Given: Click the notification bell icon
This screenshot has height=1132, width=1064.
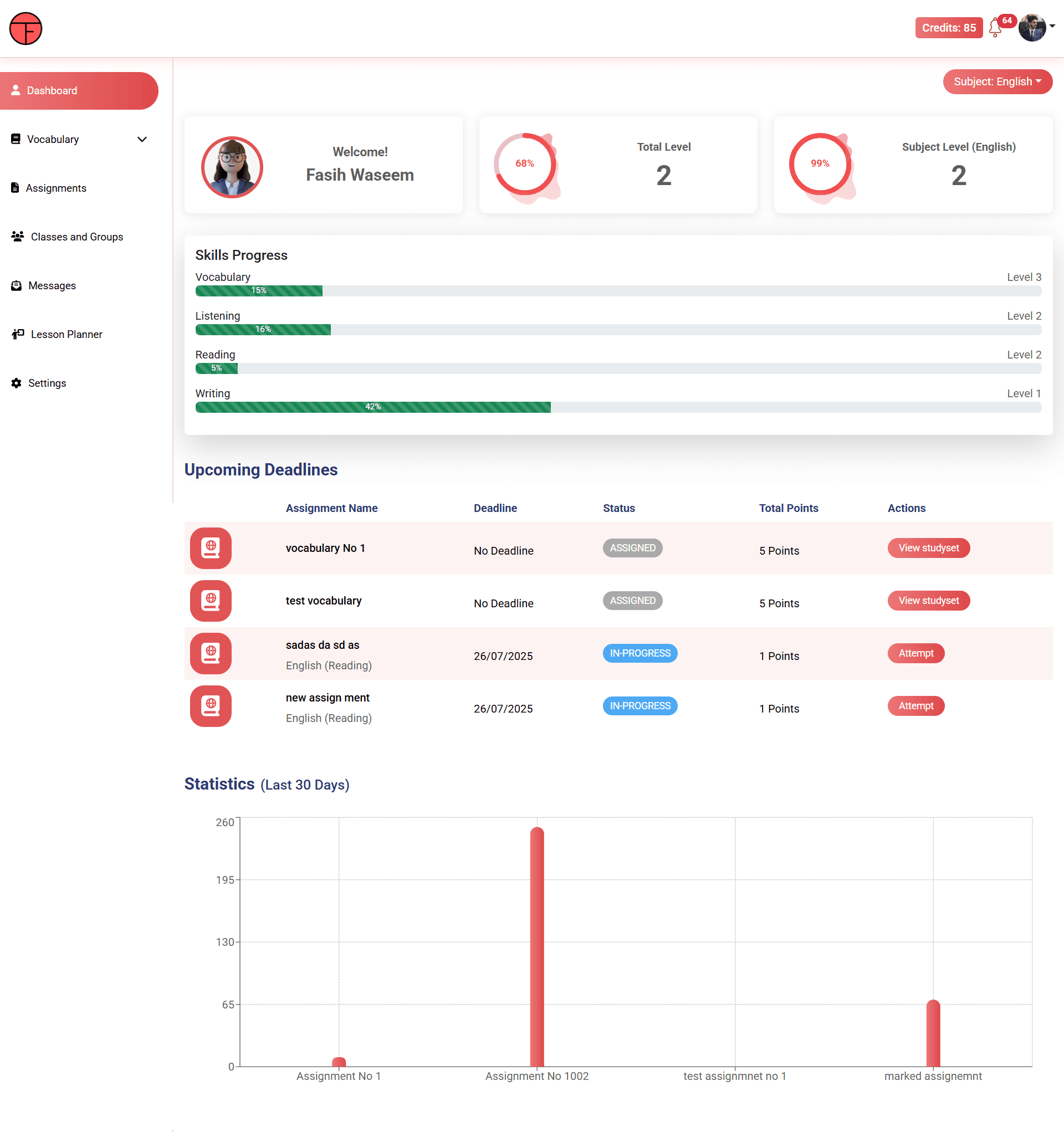Looking at the screenshot, I should tap(995, 27).
